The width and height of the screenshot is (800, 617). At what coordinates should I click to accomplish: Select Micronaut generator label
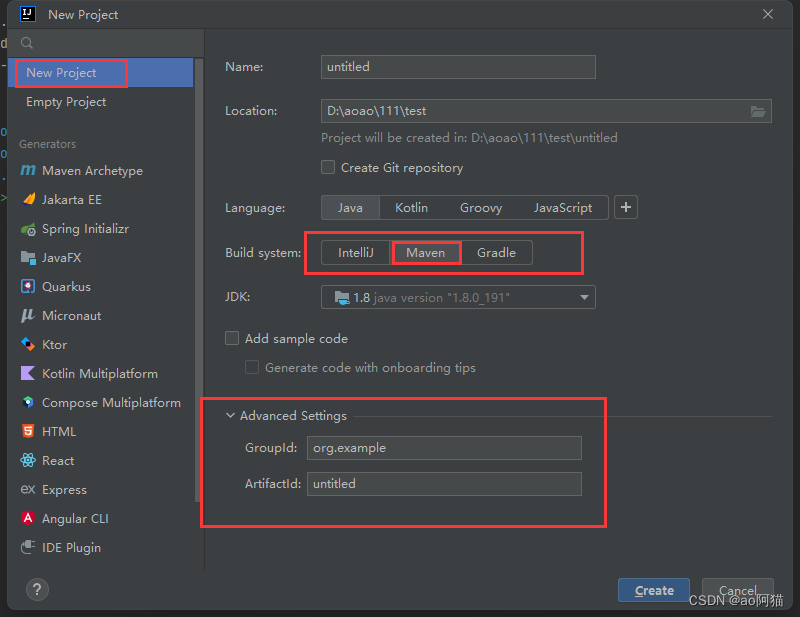[71, 315]
